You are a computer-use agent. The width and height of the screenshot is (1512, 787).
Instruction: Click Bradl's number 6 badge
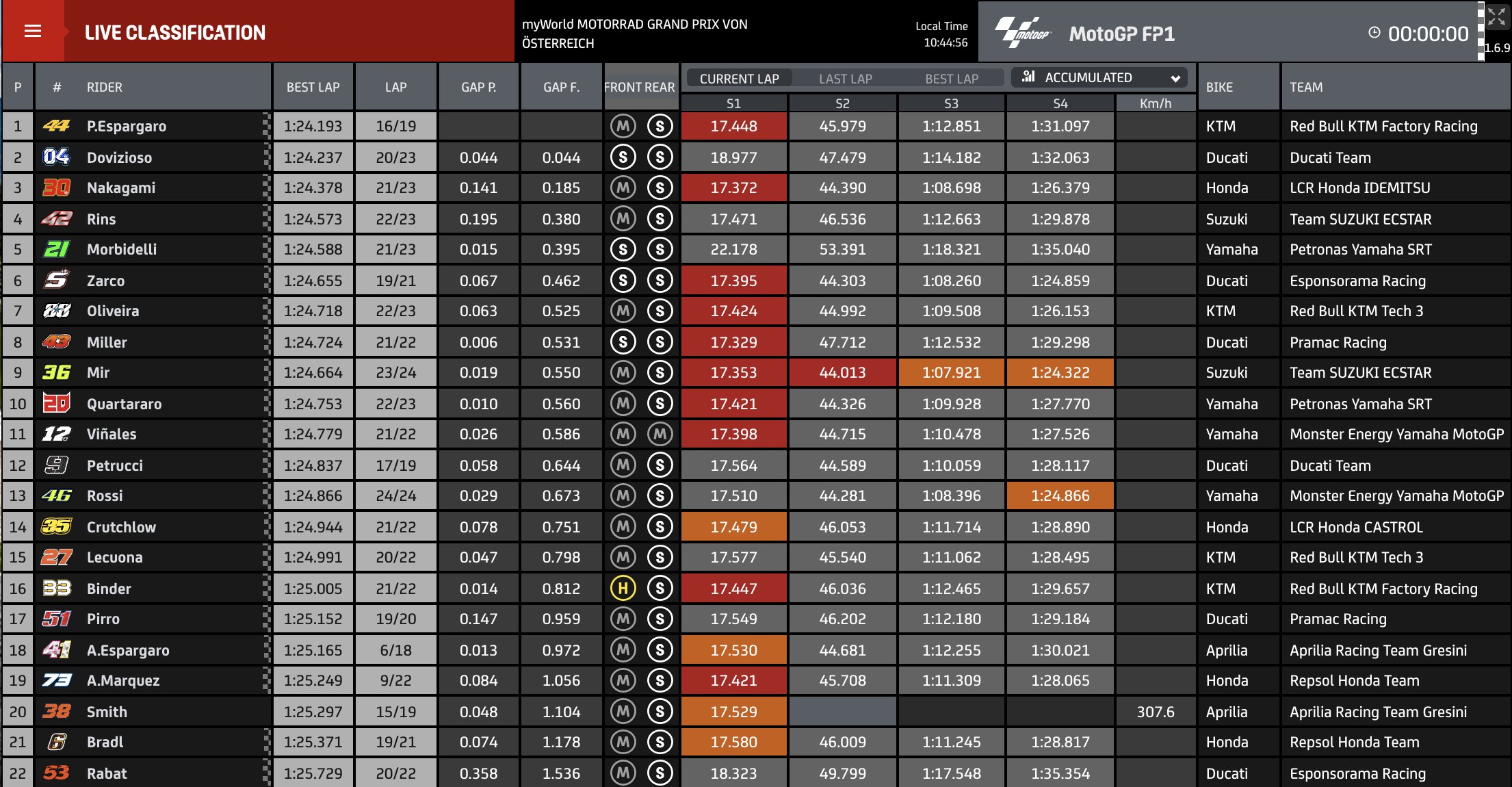[x=57, y=742]
